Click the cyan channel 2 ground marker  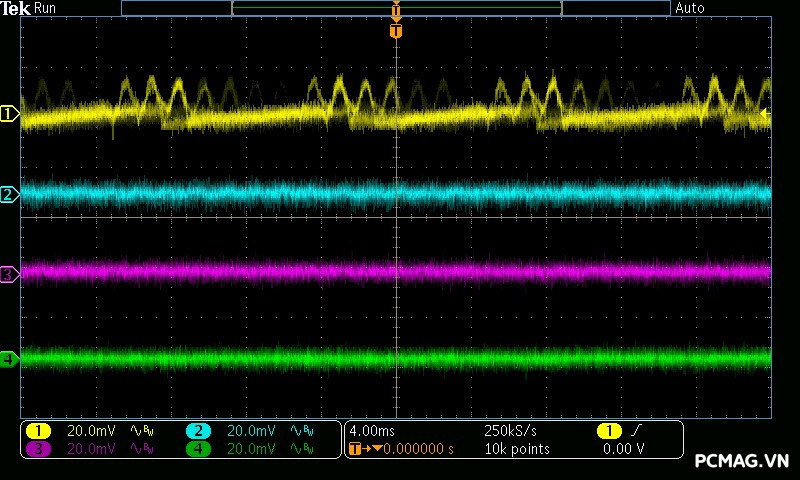(x=9, y=194)
